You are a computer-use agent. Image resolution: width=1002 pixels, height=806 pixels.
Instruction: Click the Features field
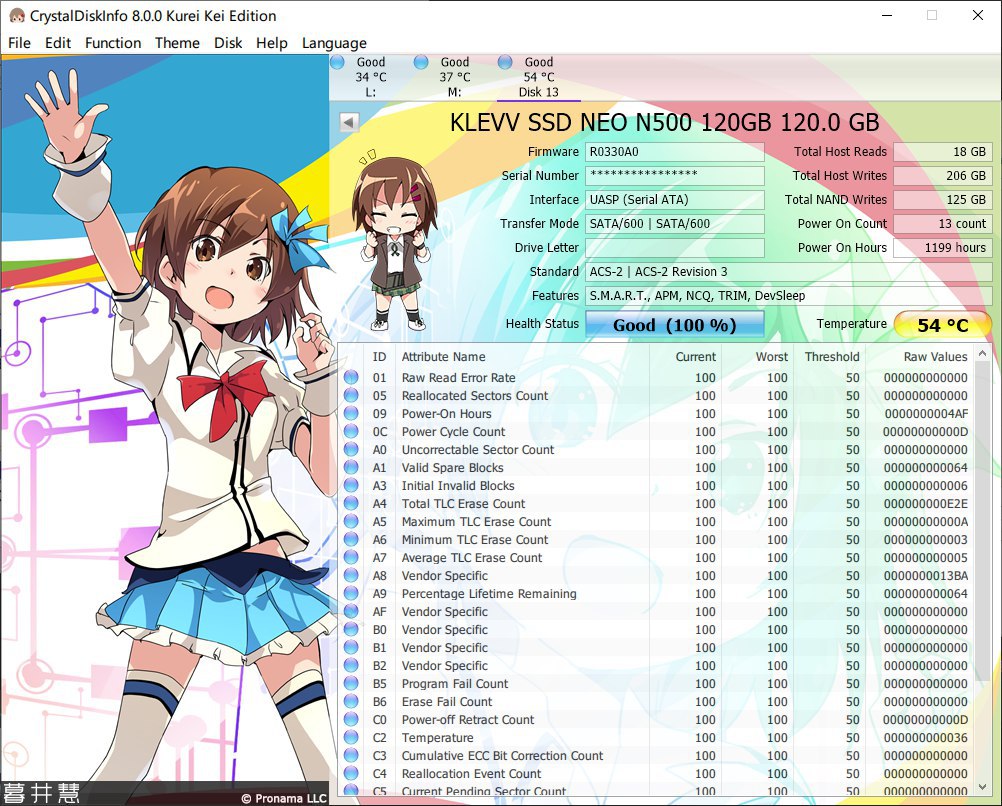click(x=789, y=296)
